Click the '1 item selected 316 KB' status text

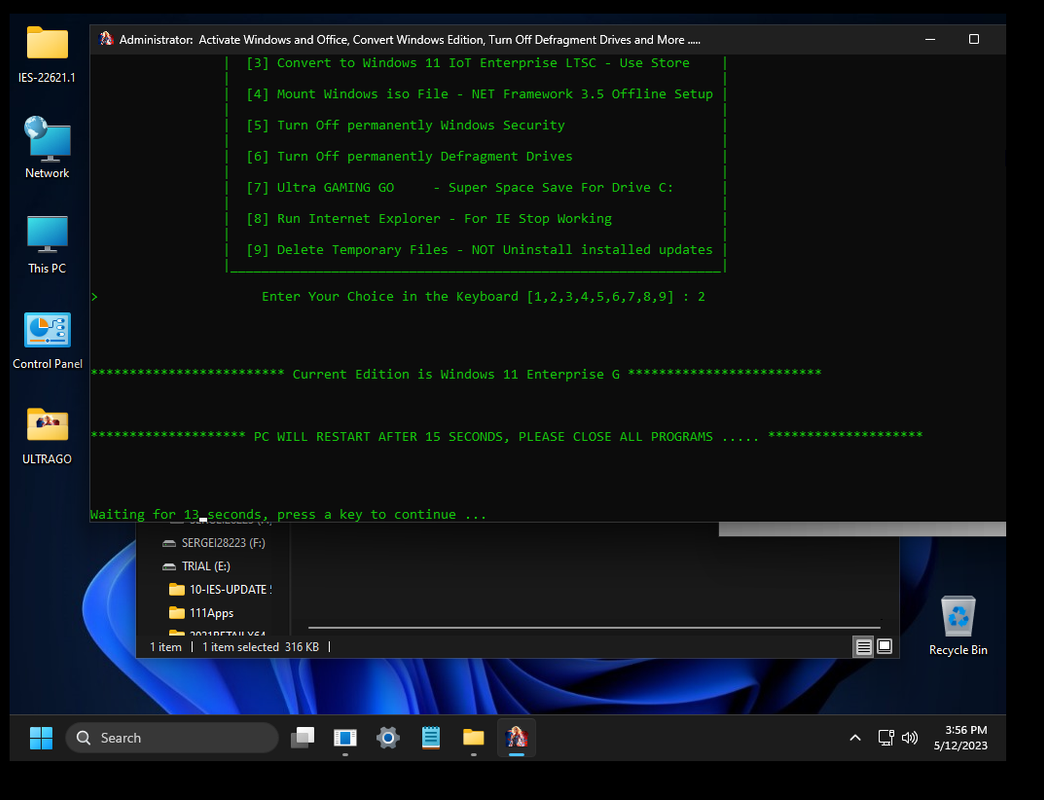(260, 647)
